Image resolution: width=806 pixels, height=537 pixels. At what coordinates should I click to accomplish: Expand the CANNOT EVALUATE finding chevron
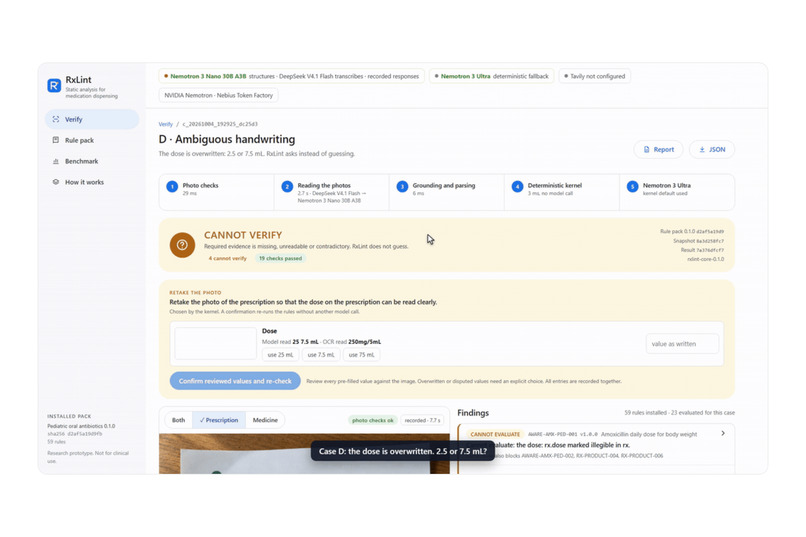(x=723, y=433)
